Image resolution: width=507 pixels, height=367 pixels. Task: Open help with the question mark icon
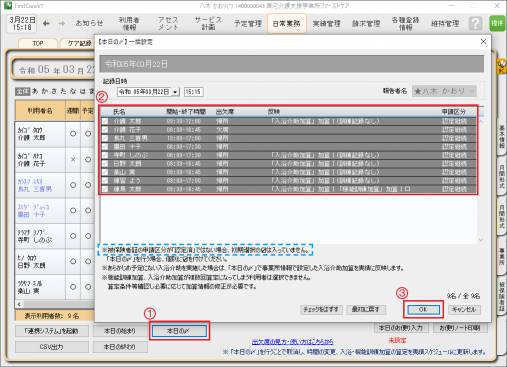click(475, 24)
